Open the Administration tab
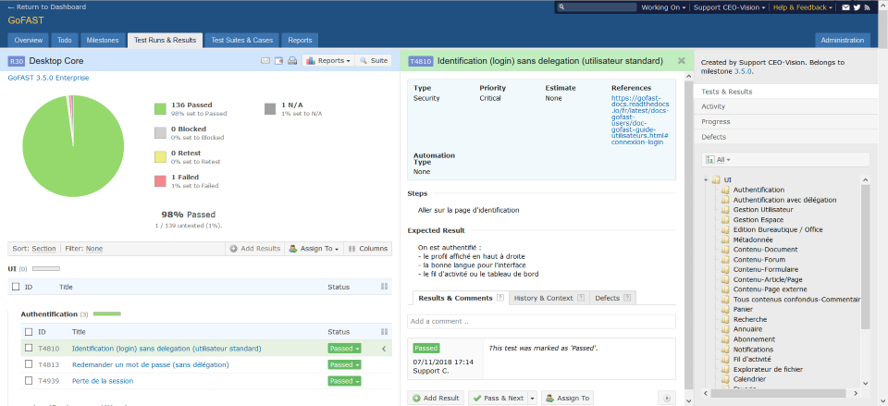 pos(843,40)
